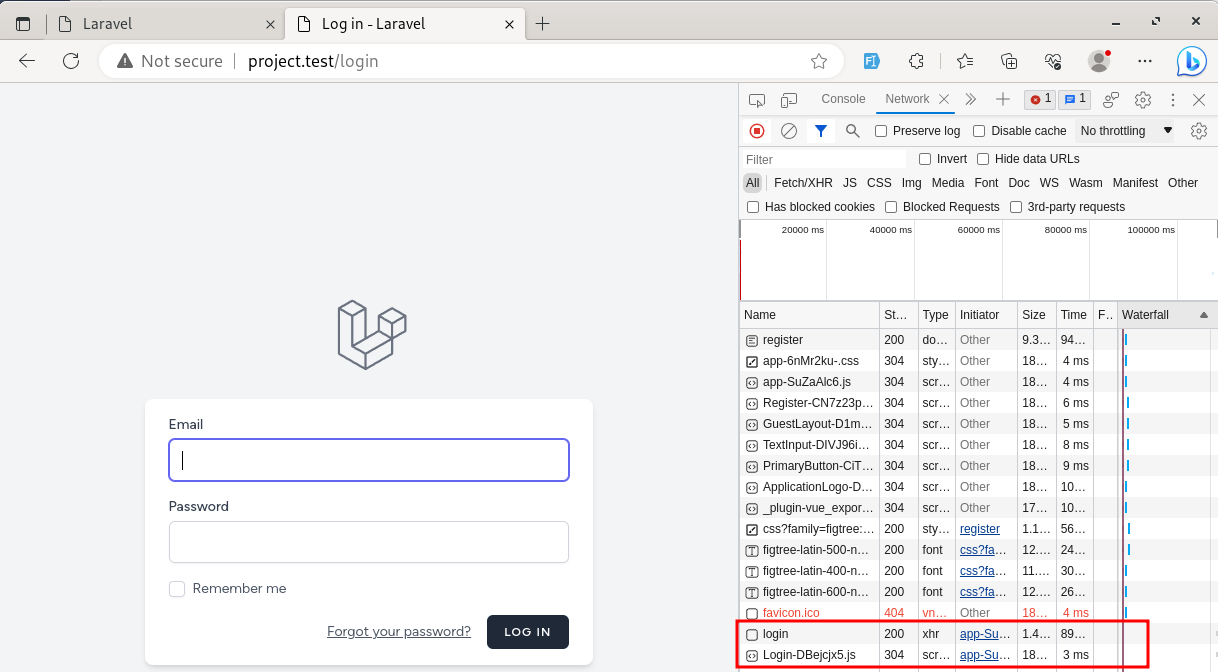Sort by the Size column header

[x=1037, y=315]
